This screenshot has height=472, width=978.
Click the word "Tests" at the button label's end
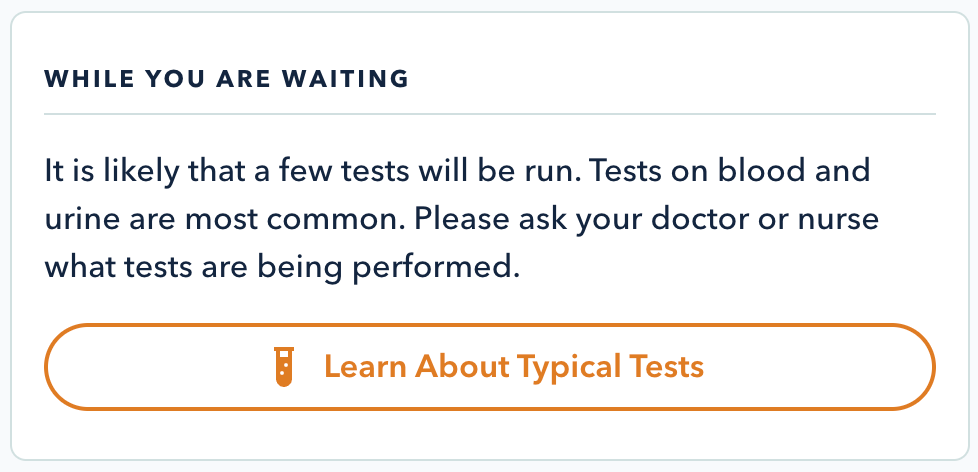click(x=667, y=366)
